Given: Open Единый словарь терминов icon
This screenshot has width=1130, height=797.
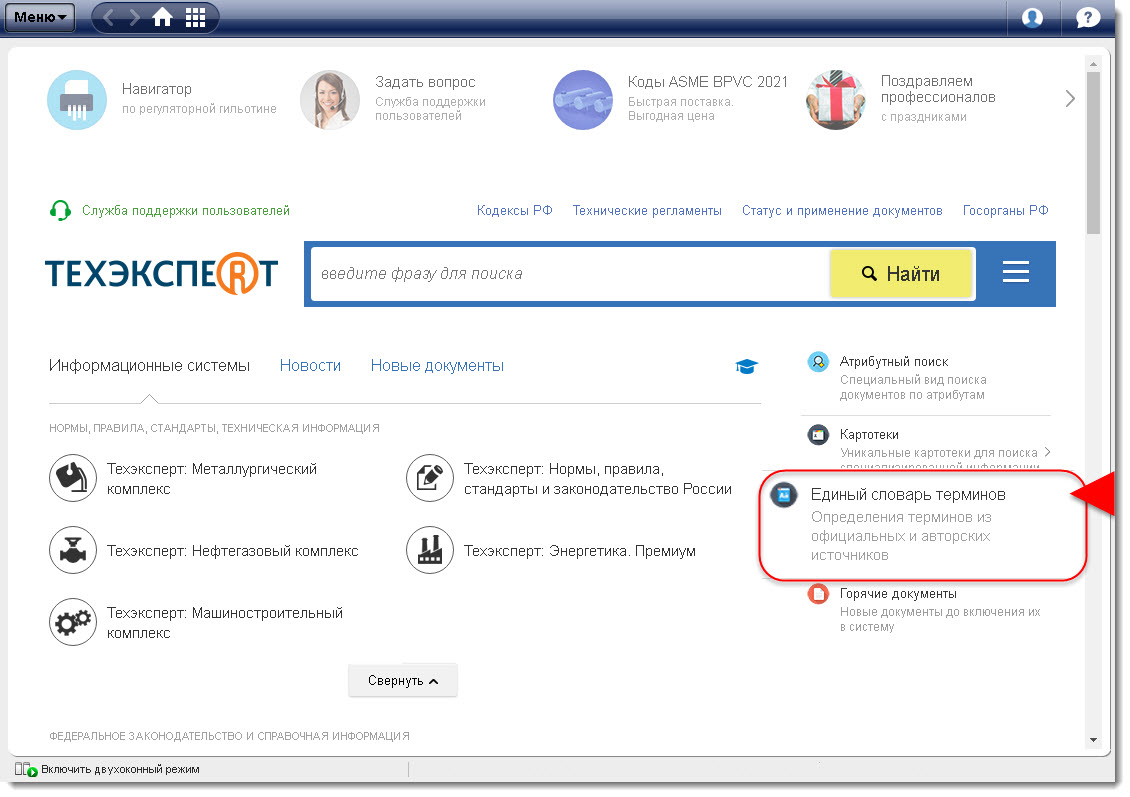Looking at the screenshot, I should (x=783, y=495).
